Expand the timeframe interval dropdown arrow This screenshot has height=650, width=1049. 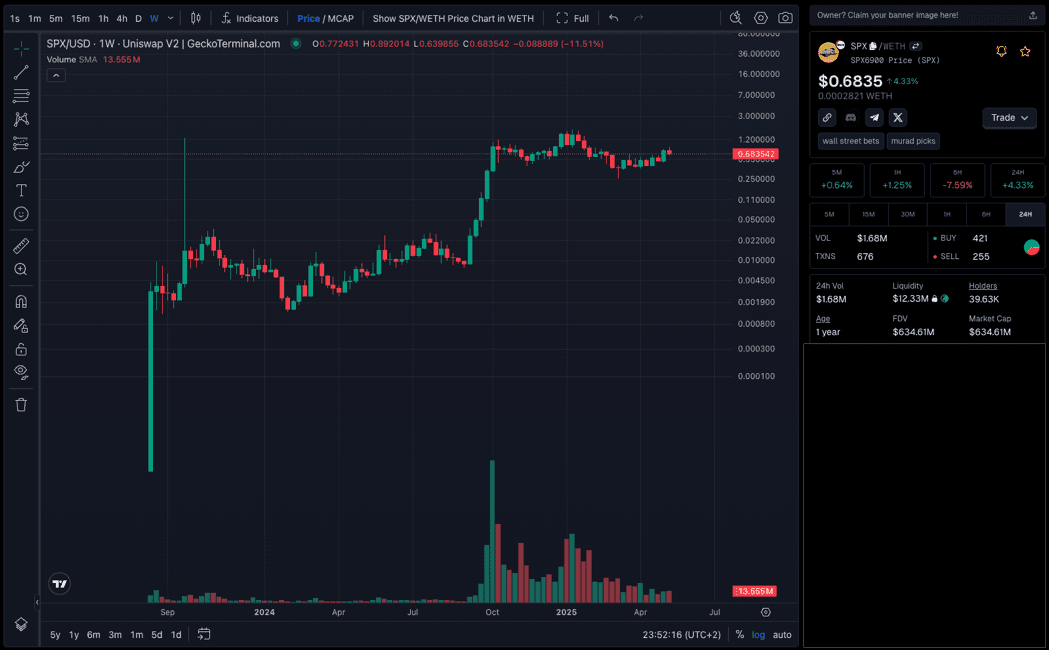click(171, 18)
